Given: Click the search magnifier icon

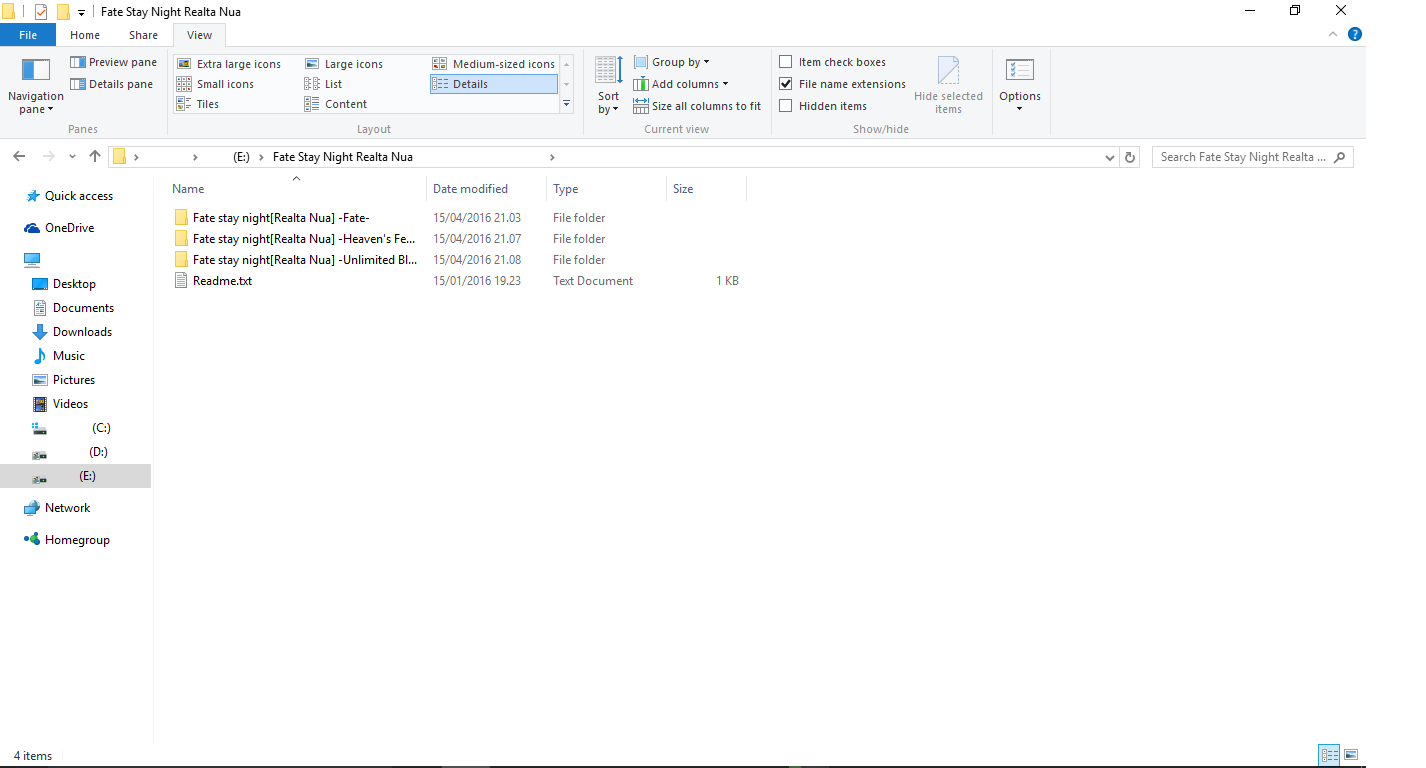Looking at the screenshot, I should coord(1340,157).
